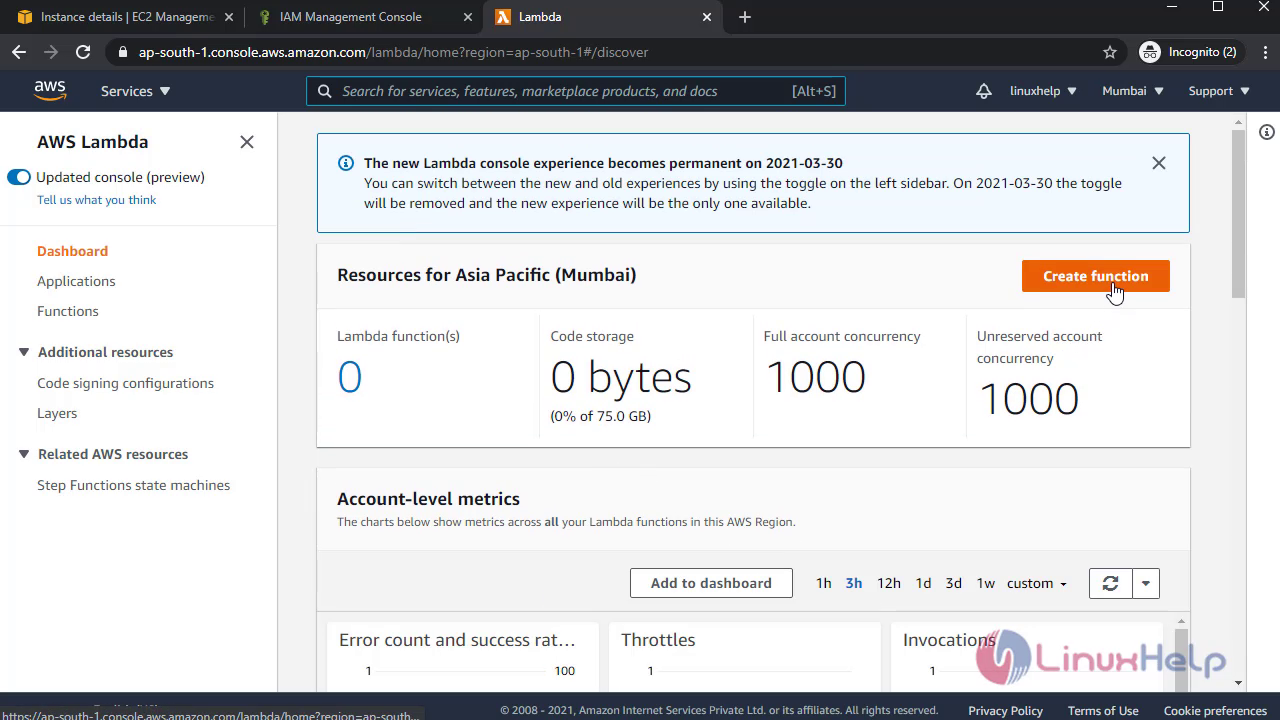Open Dashboard in the sidebar
1280x720 pixels.
coord(72,251)
